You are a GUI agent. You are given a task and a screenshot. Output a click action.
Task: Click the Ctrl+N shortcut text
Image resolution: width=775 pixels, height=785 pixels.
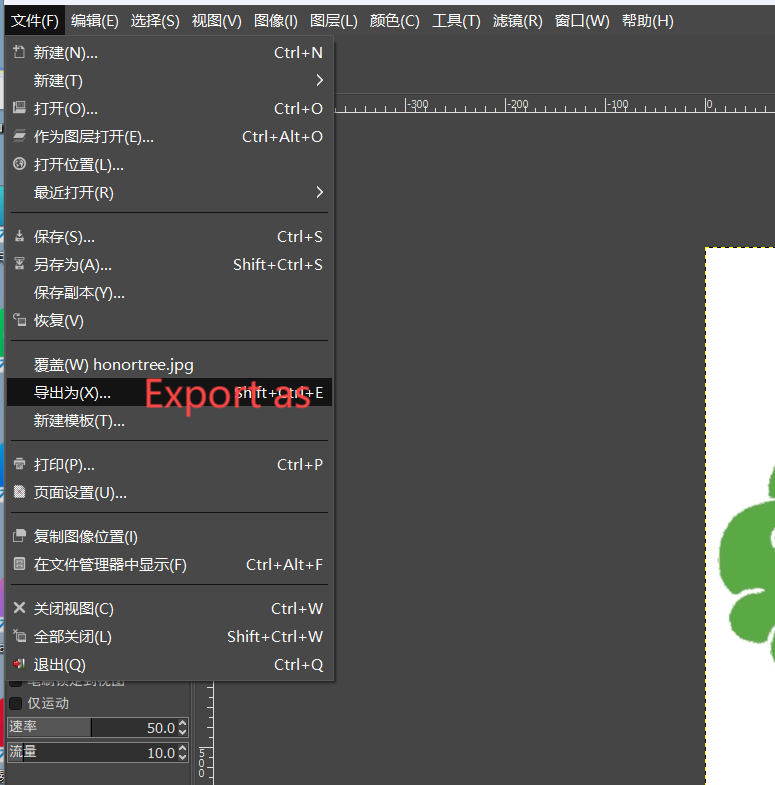tap(298, 53)
